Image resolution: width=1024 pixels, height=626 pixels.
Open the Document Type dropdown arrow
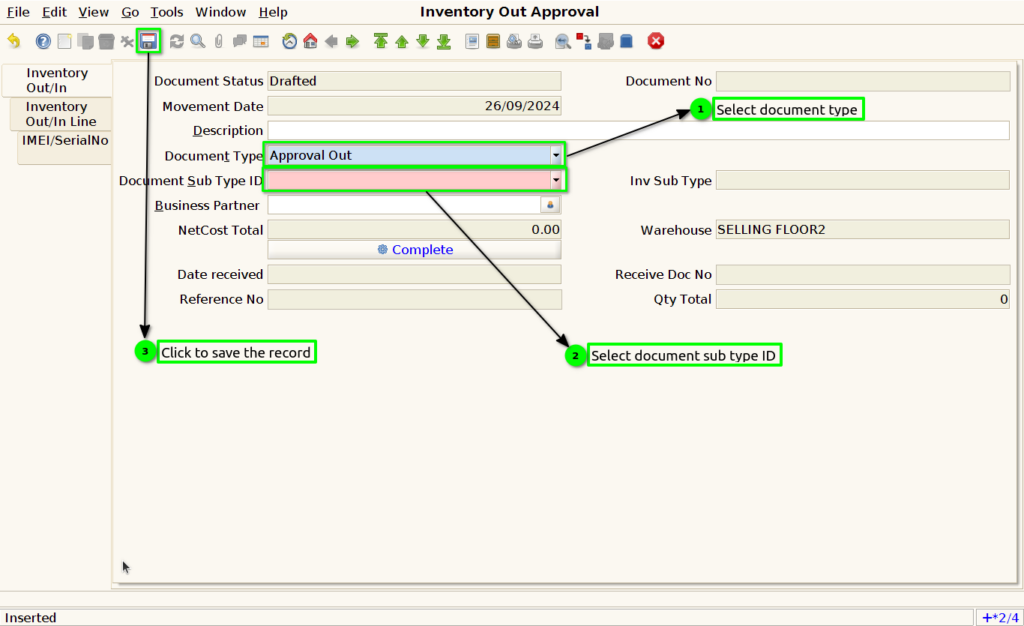pos(556,155)
